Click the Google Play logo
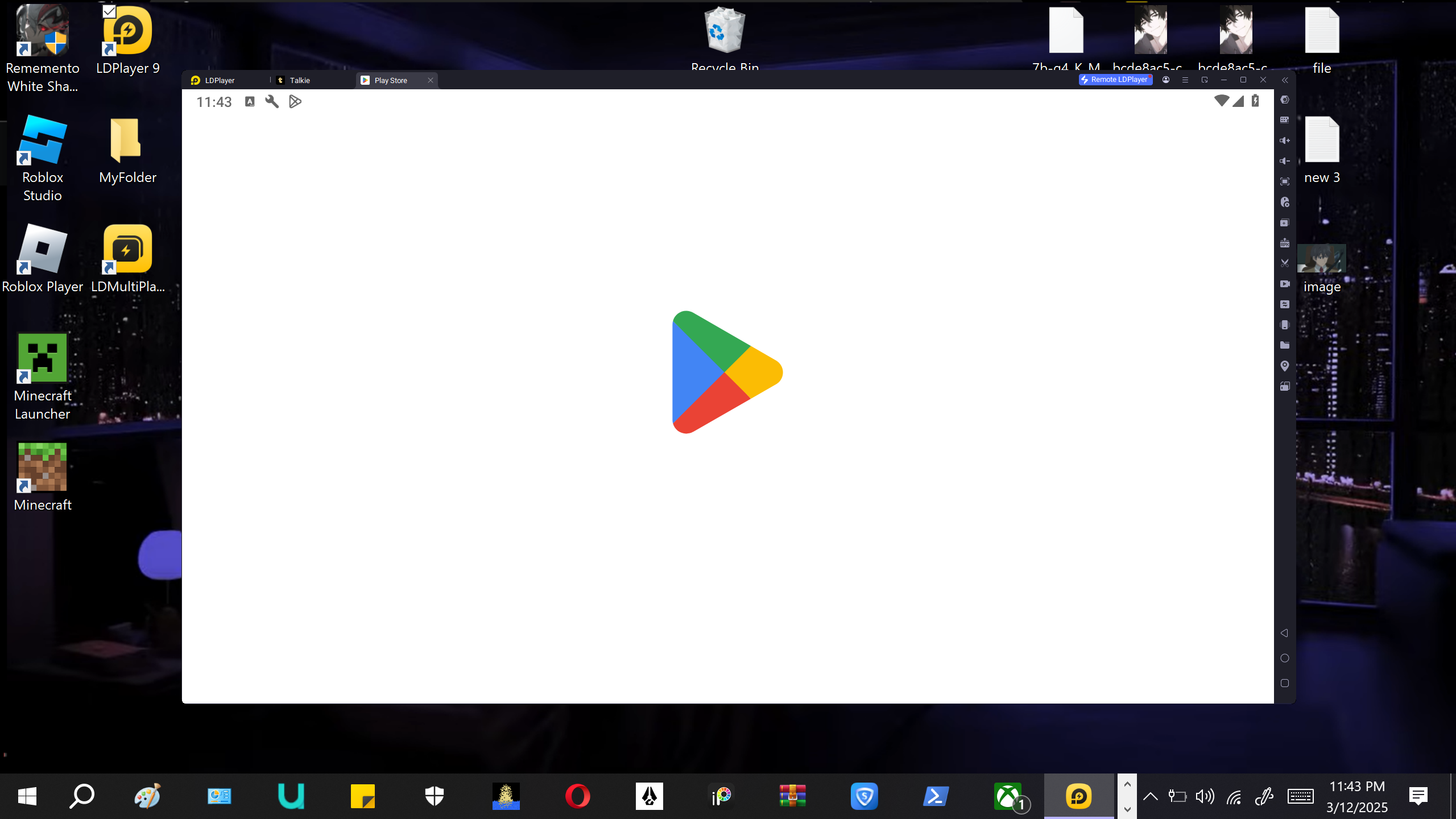Viewport: 1456px width, 819px height. 727,372
